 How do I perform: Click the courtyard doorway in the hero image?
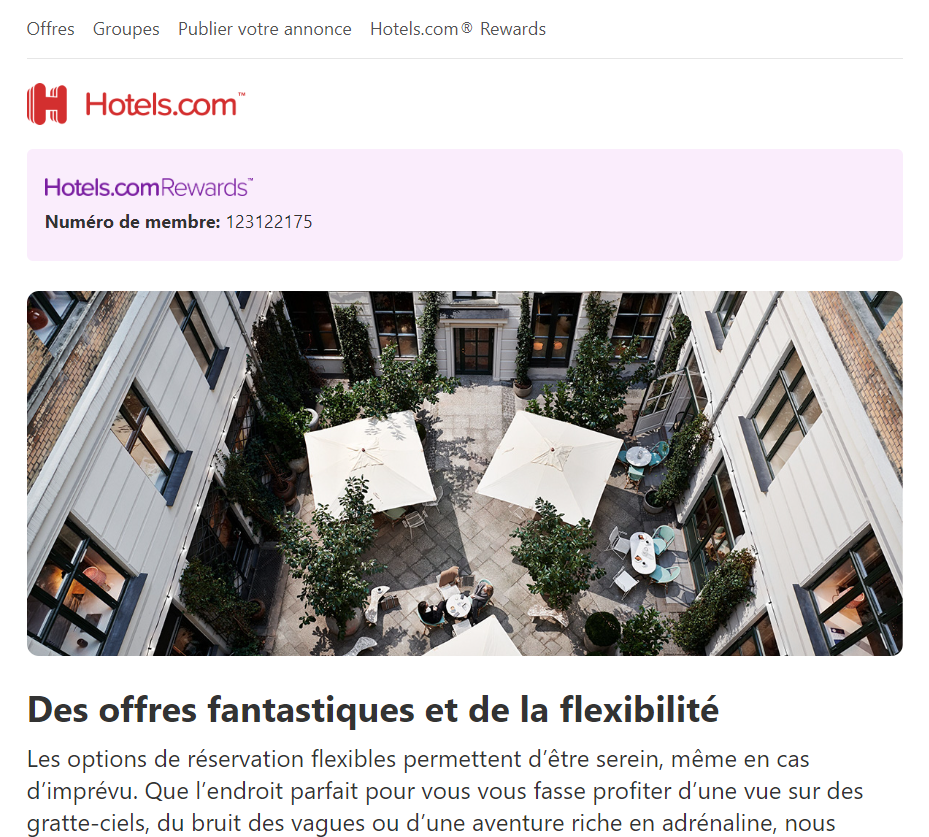[x=473, y=350]
